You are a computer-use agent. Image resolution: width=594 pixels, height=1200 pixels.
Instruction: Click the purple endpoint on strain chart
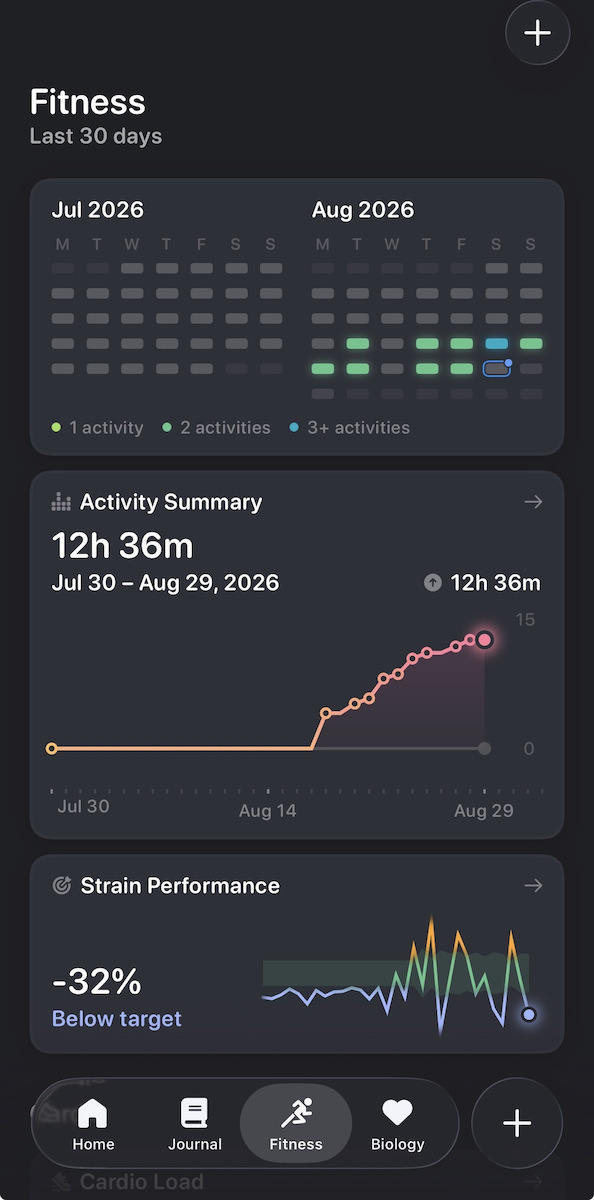pos(529,1015)
